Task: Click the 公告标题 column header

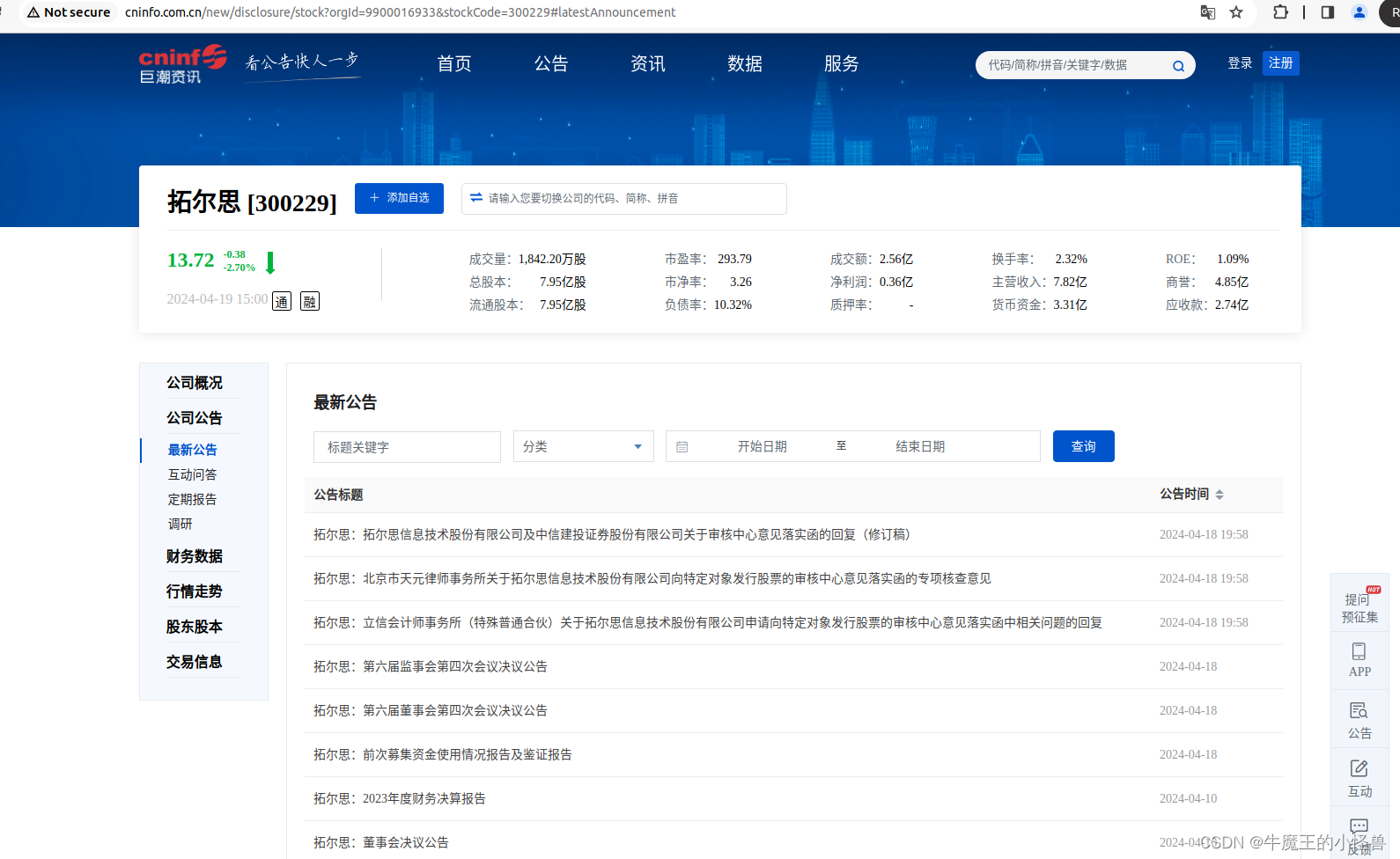Action: click(339, 495)
